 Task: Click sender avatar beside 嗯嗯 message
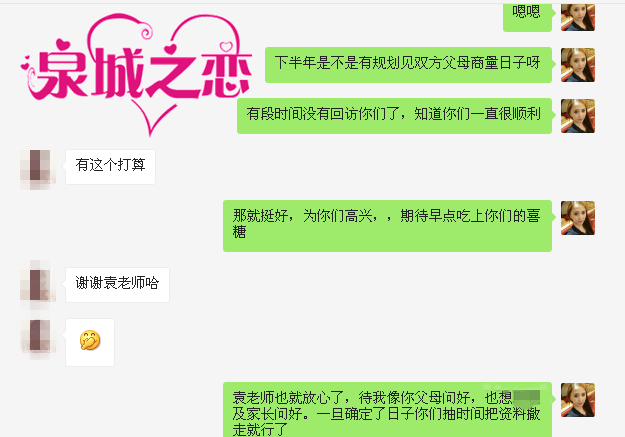coord(578,17)
